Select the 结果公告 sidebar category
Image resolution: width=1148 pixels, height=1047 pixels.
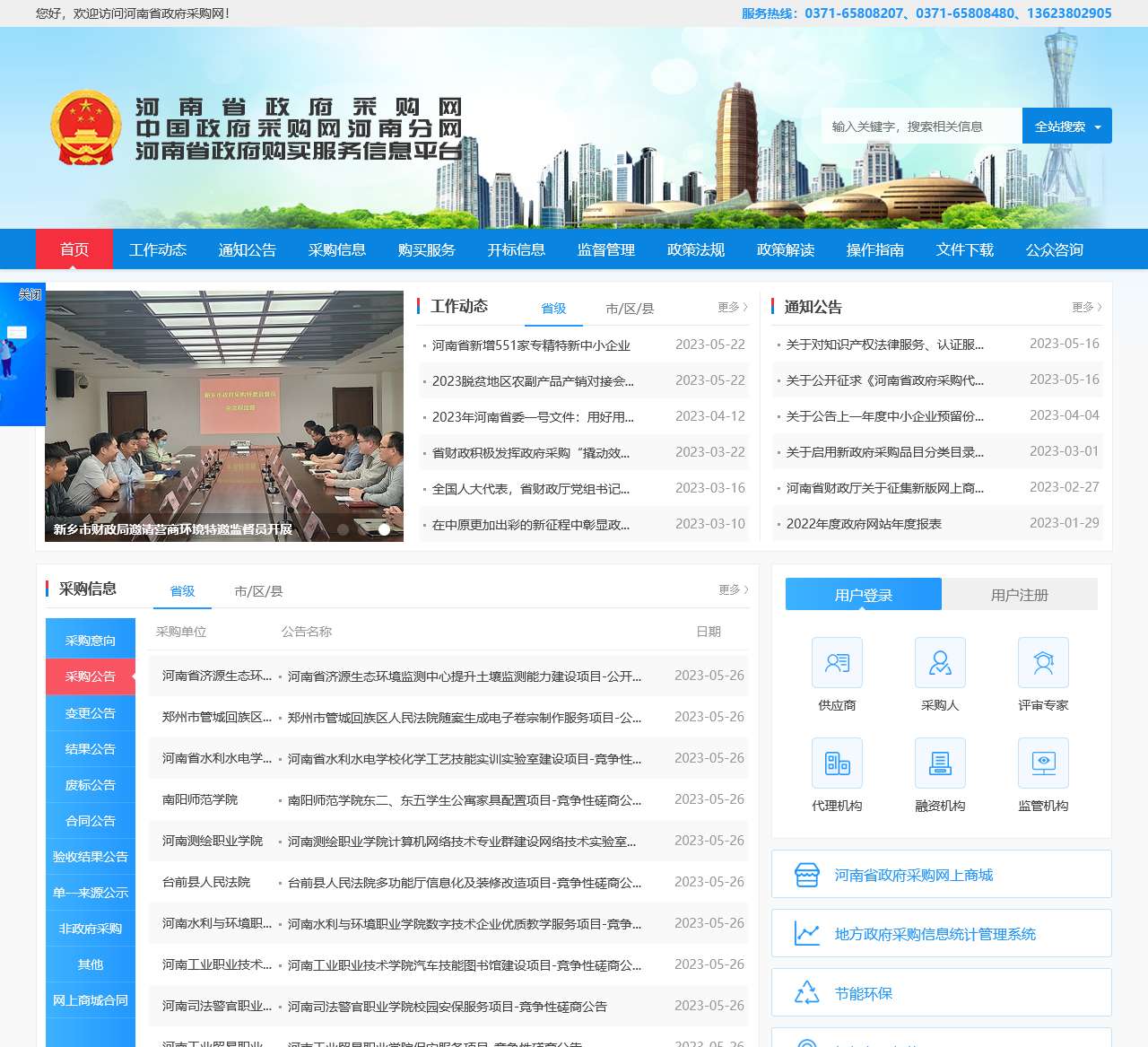tap(91, 749)
